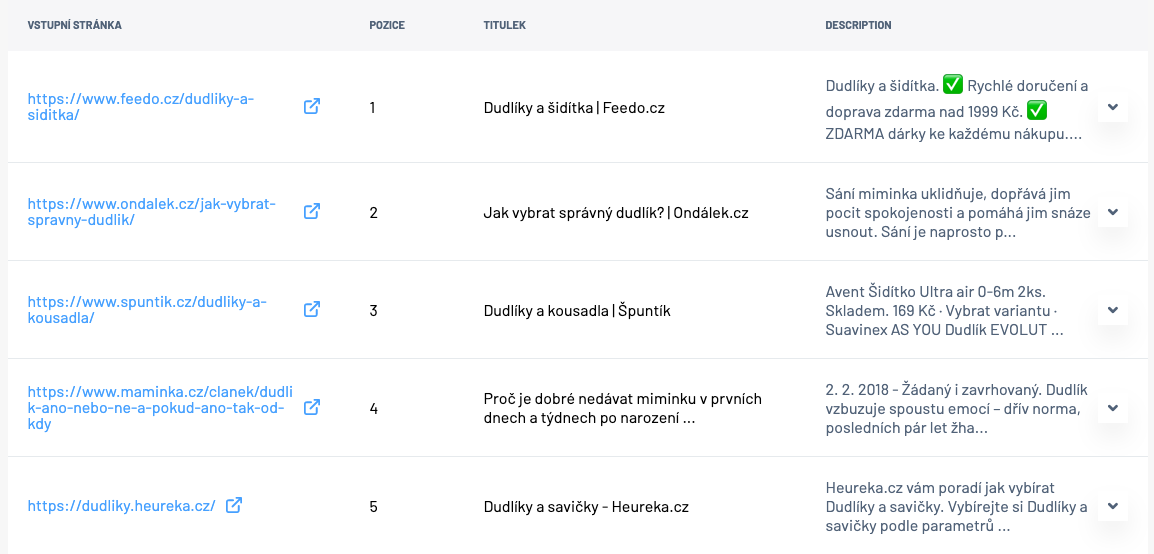The height and width of the screenshot is (554, 1154).
Task: Expand the Ondálek.cz row details chevron
Action: point(1113,212)
